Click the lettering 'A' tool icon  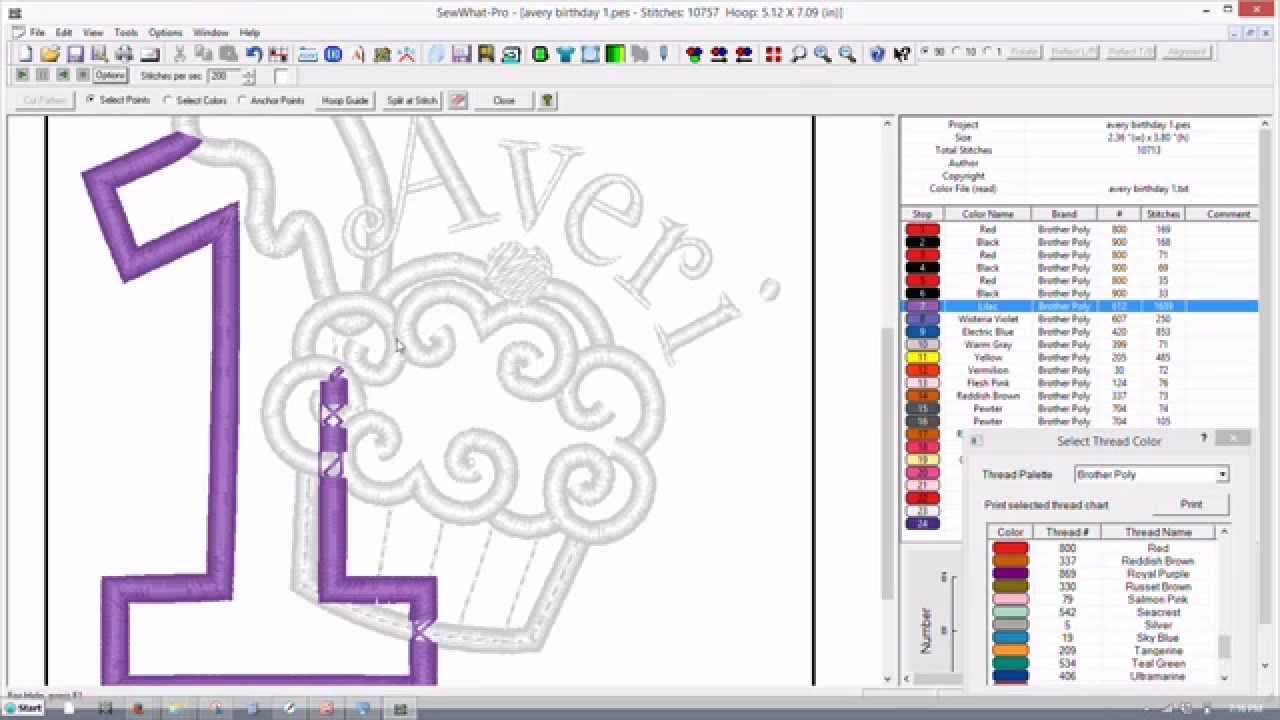[358, 54]
